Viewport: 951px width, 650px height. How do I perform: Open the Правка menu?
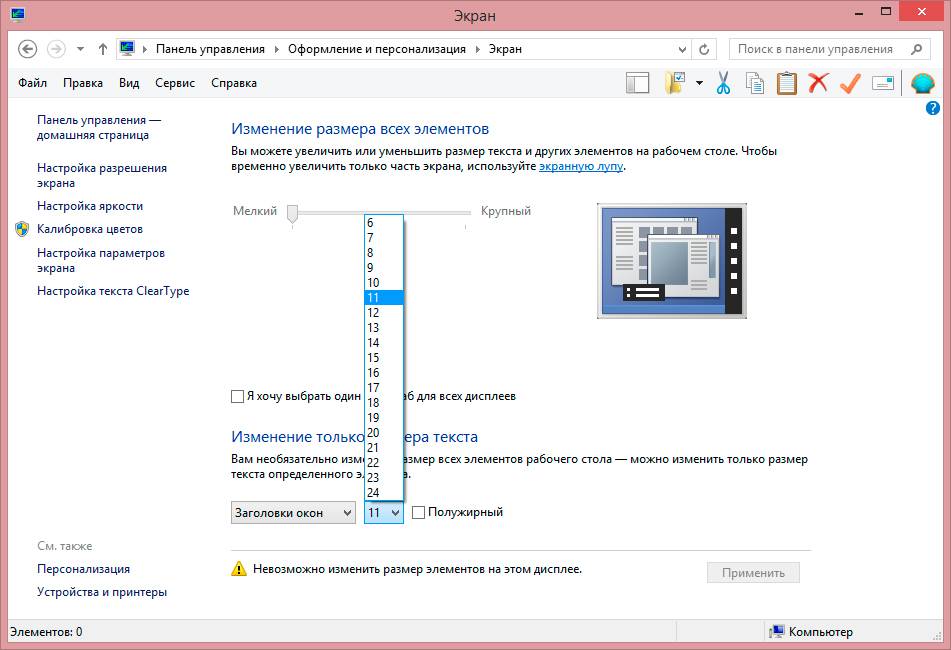[82, 83]
